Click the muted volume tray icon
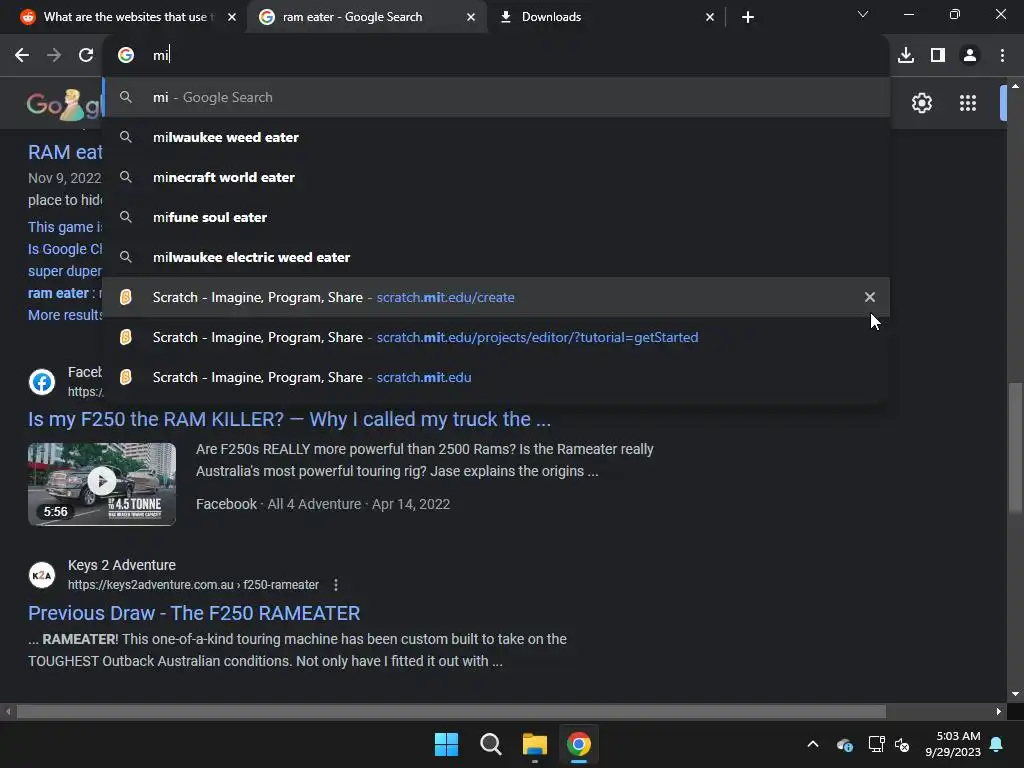 (x=902, y=744)
